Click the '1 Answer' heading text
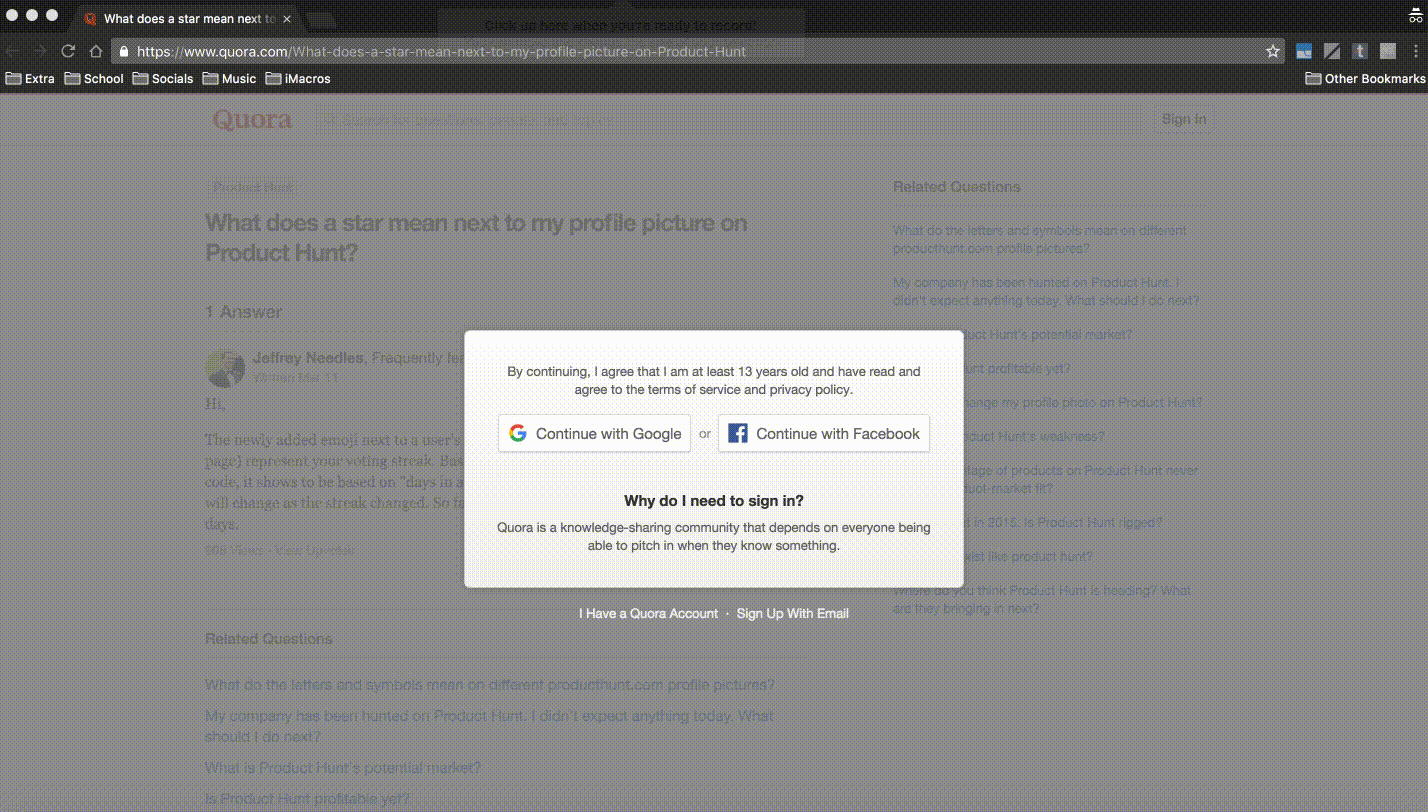Viewport: 1428px width, 812px height. click(244, 312)
